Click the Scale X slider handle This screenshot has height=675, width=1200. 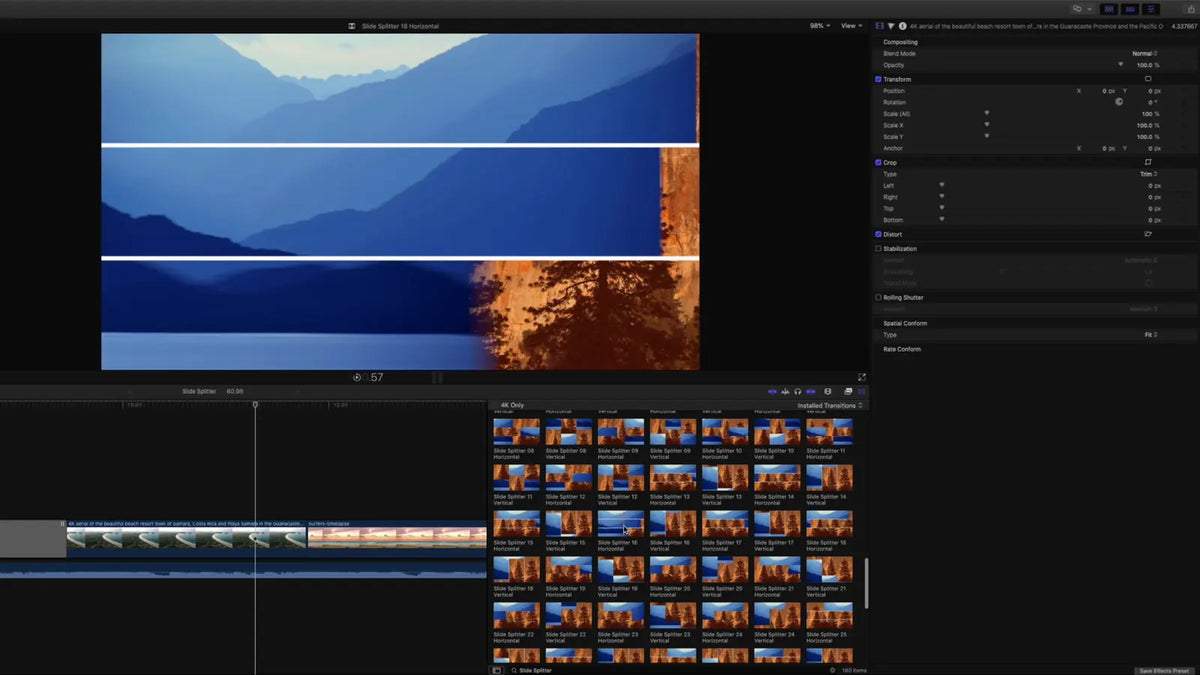987,125
